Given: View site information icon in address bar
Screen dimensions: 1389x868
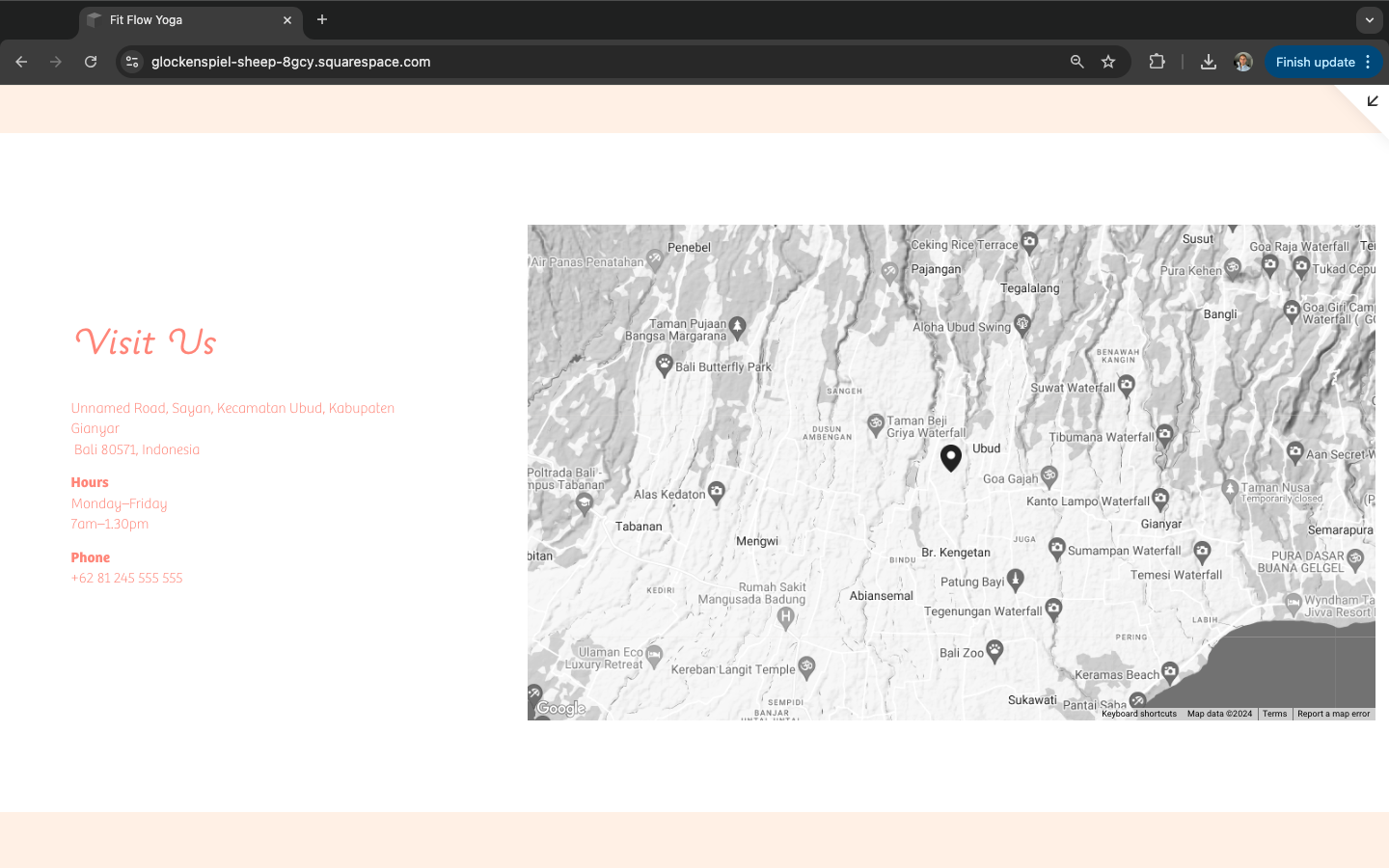Looking at the screenshot, I should click(x=132, y=62).
